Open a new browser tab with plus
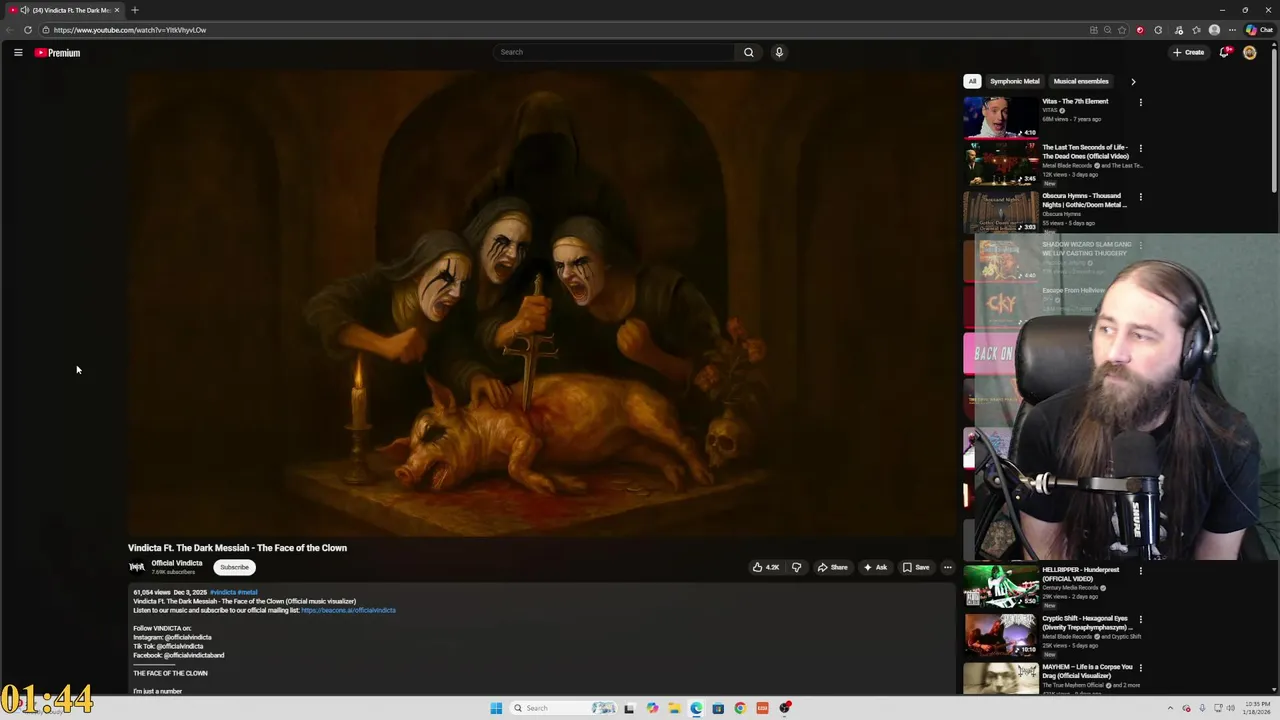 (135, 10)
